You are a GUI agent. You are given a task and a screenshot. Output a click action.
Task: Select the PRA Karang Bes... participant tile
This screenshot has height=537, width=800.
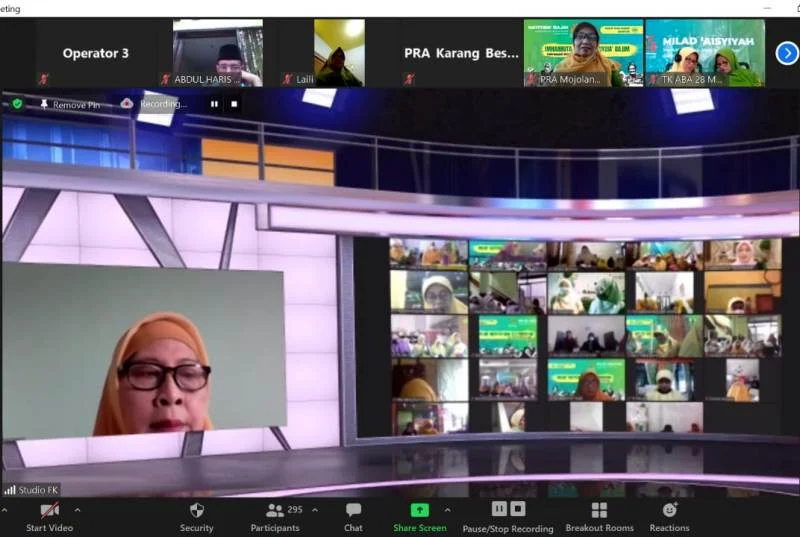[x=461, y=53]
